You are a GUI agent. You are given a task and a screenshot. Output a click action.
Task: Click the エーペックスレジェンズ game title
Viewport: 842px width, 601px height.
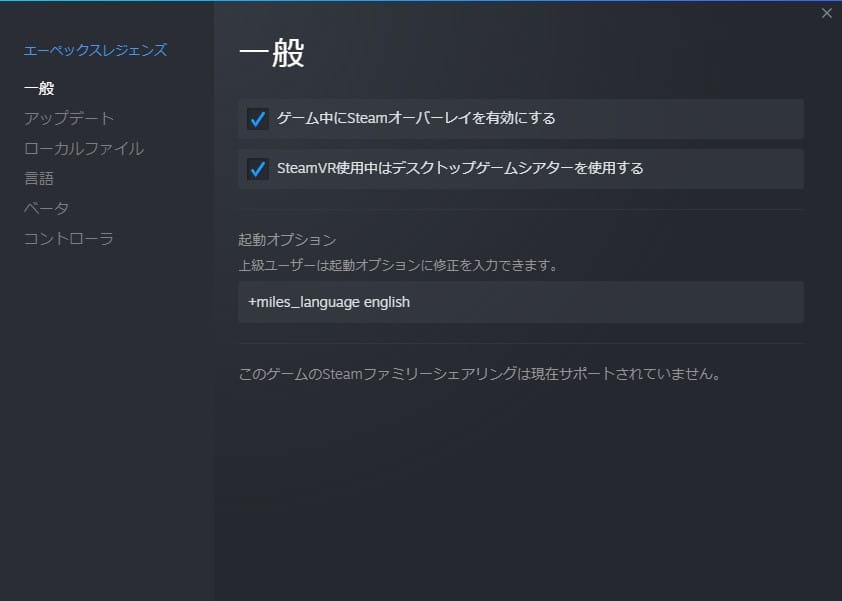(95, 50)
